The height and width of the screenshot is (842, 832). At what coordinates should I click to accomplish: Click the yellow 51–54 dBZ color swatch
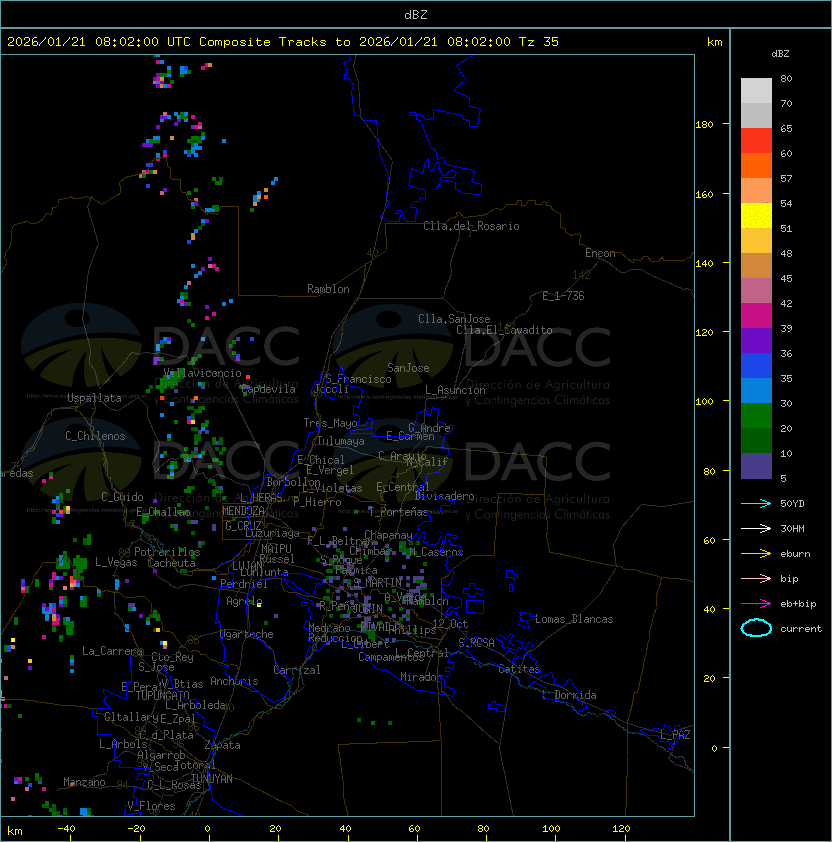(x=756, y=215)
